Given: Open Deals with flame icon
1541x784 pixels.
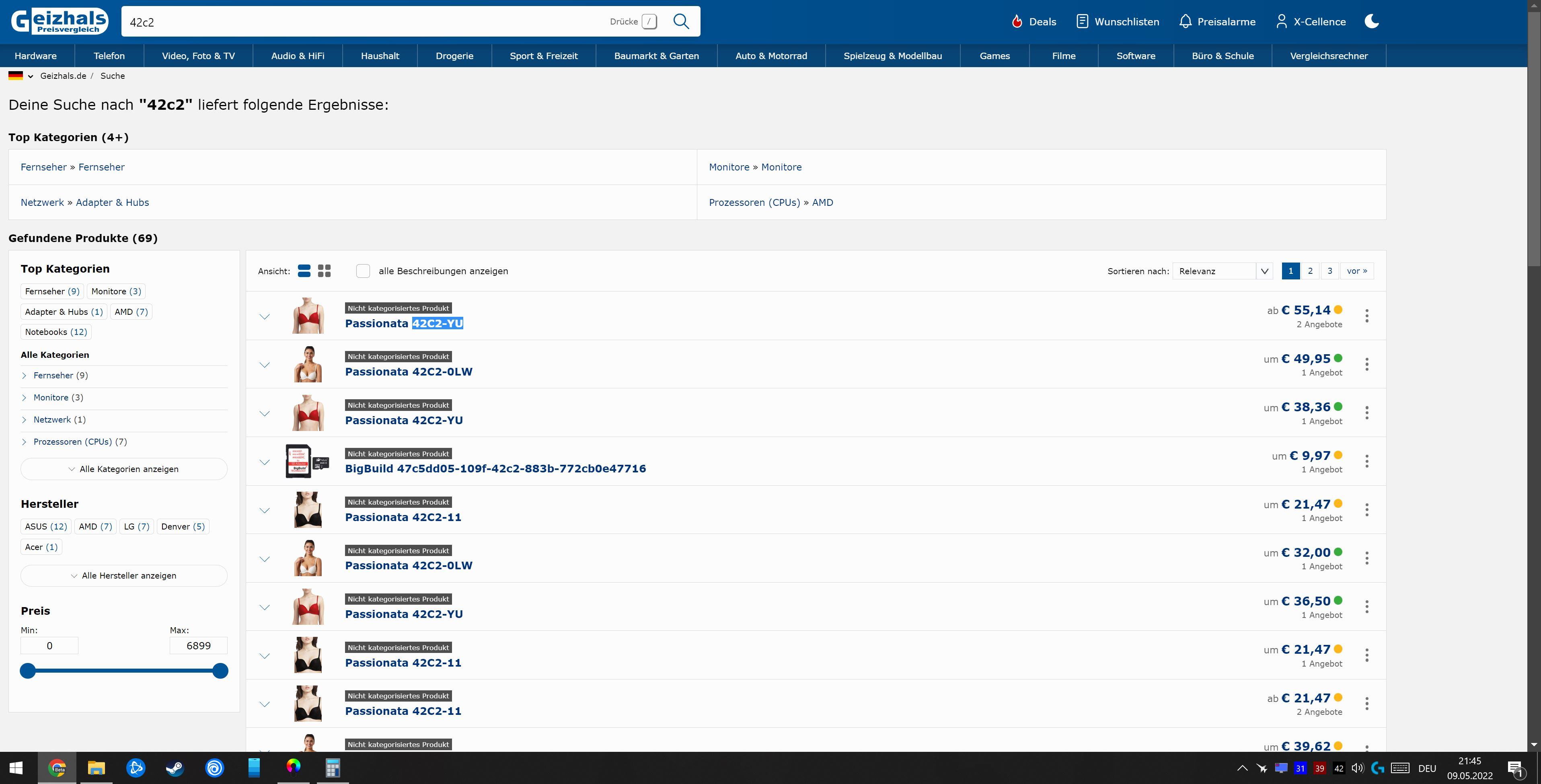Looking at the screenshot, I should click(1034, 22).
